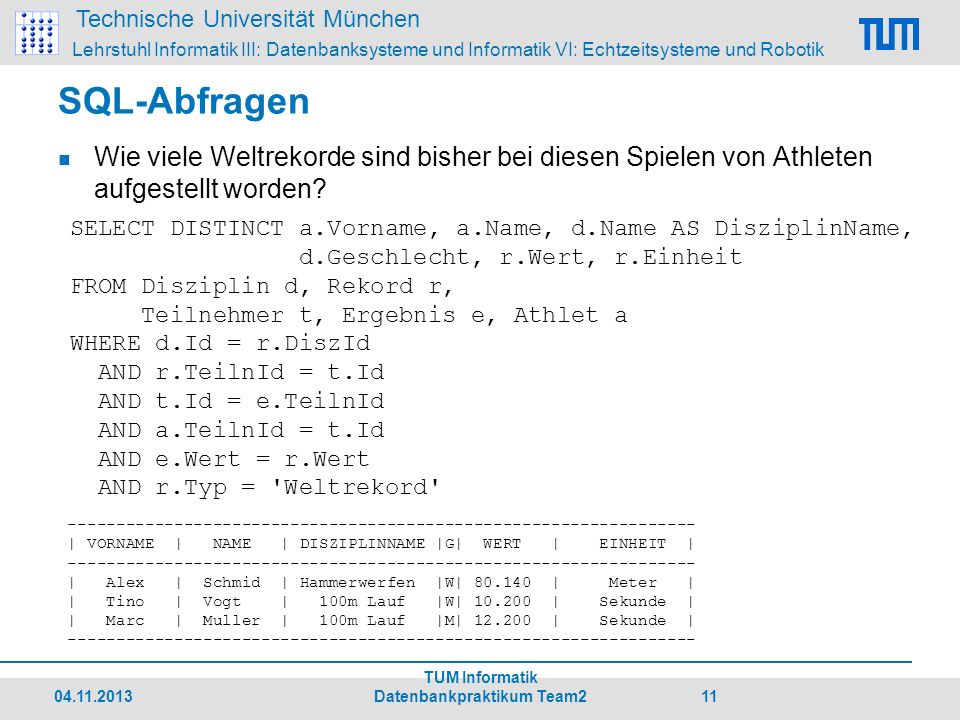Click 'Sekunde' in the Marc row
The image size is (960, 720).
pyautogui.click(x=632, y=620)
